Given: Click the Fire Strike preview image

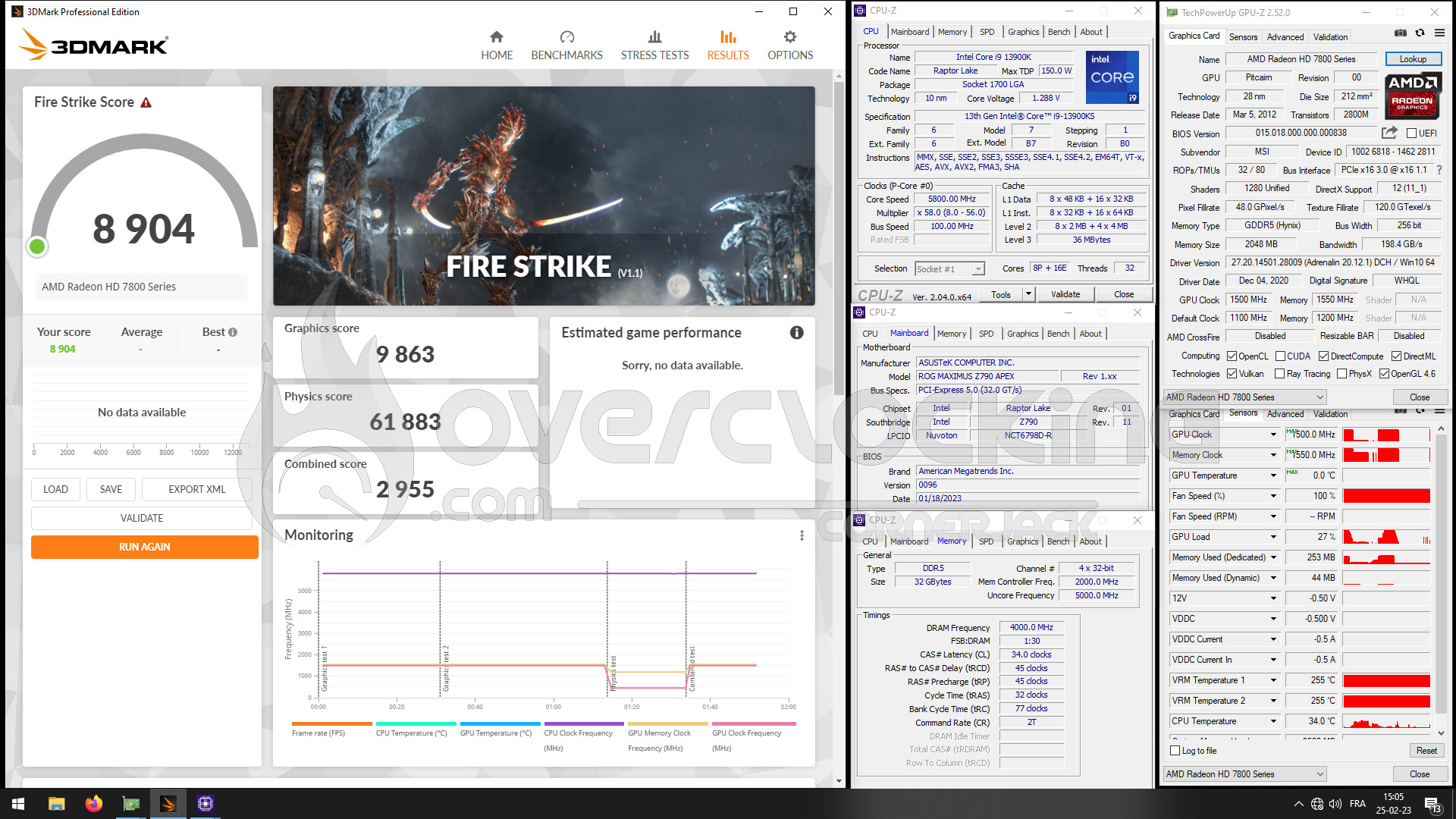Looking at the screenshot, I should click(544, 196).
